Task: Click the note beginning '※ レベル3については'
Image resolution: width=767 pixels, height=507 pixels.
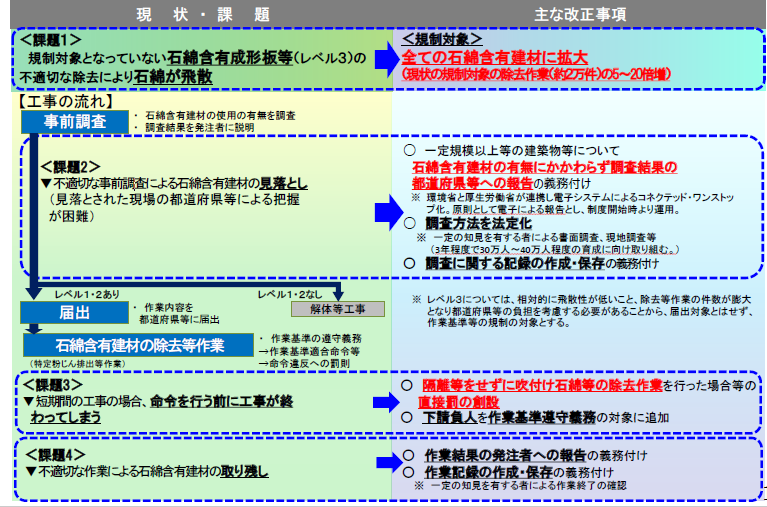Action: coord(582,311)
